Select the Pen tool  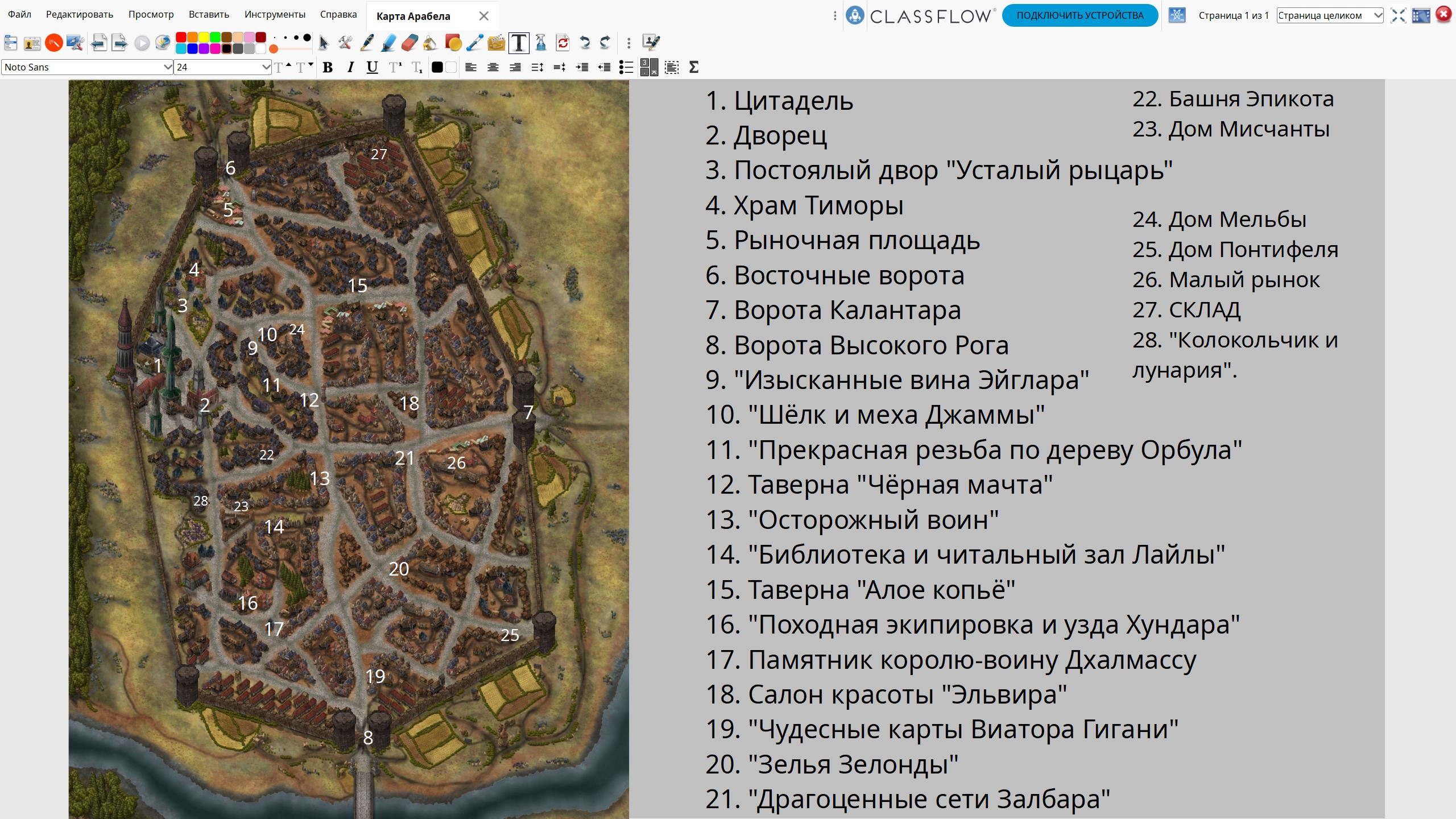click(x=367, y=43)
